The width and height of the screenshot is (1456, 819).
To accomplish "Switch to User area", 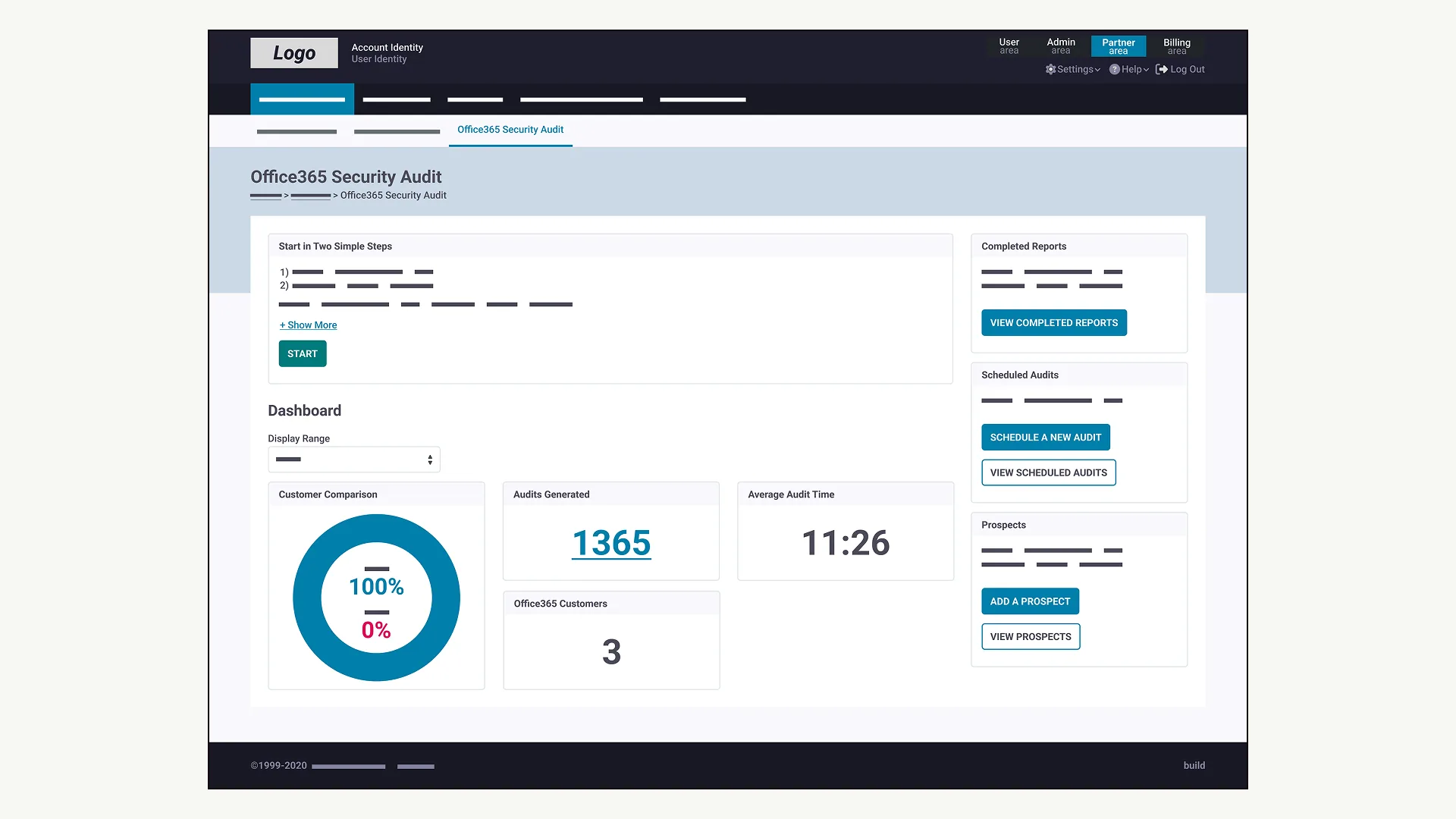I will 1009,46.
